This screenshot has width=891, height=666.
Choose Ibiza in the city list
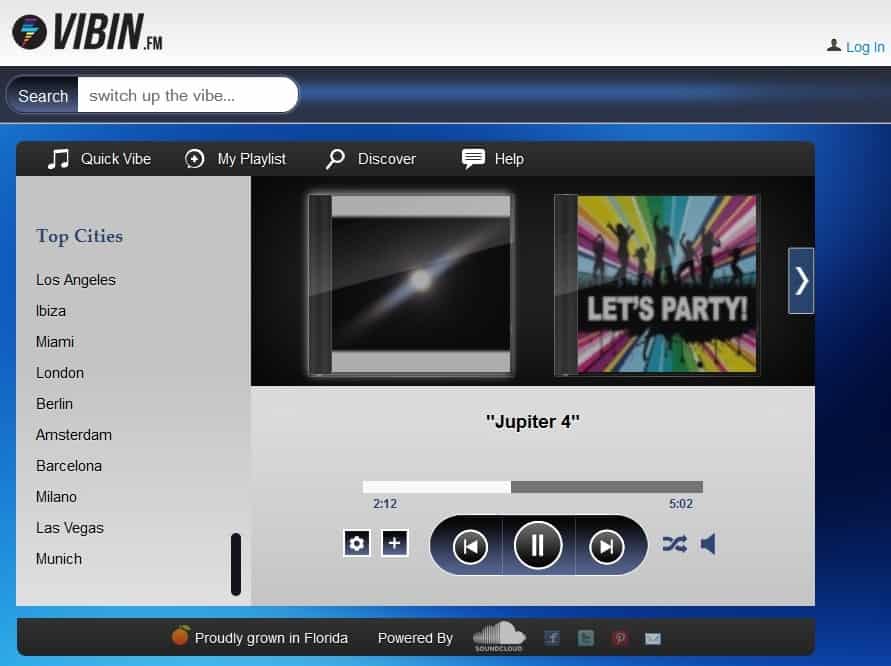(51, 311)
